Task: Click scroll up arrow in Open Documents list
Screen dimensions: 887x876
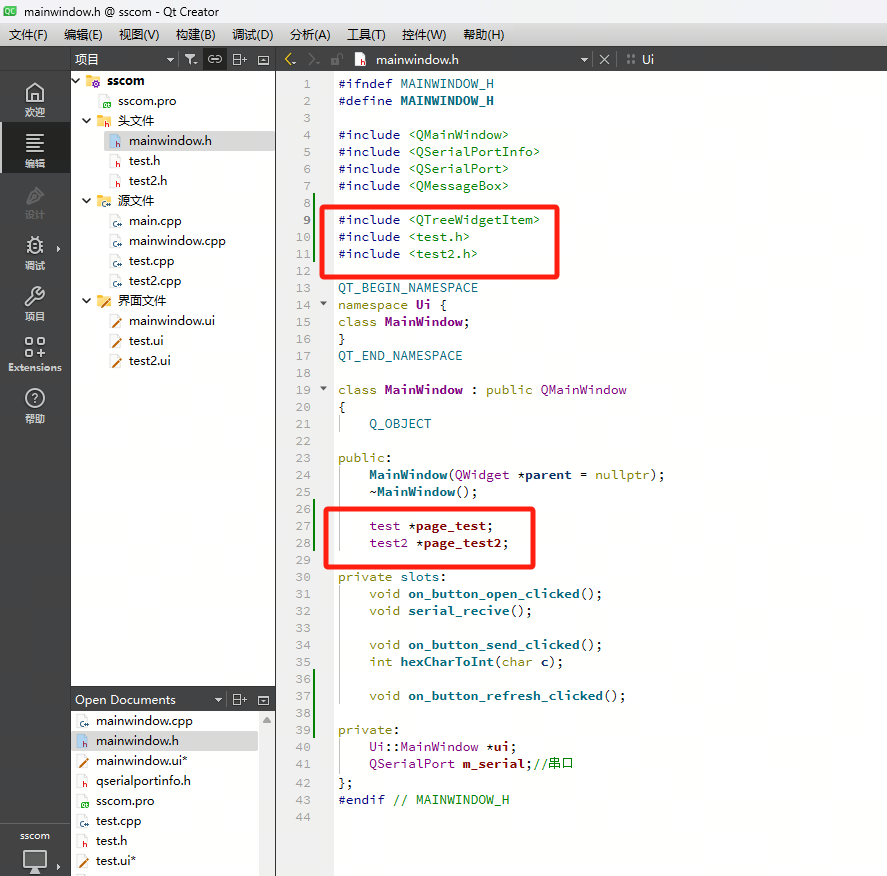Action: tap(267, 720)
